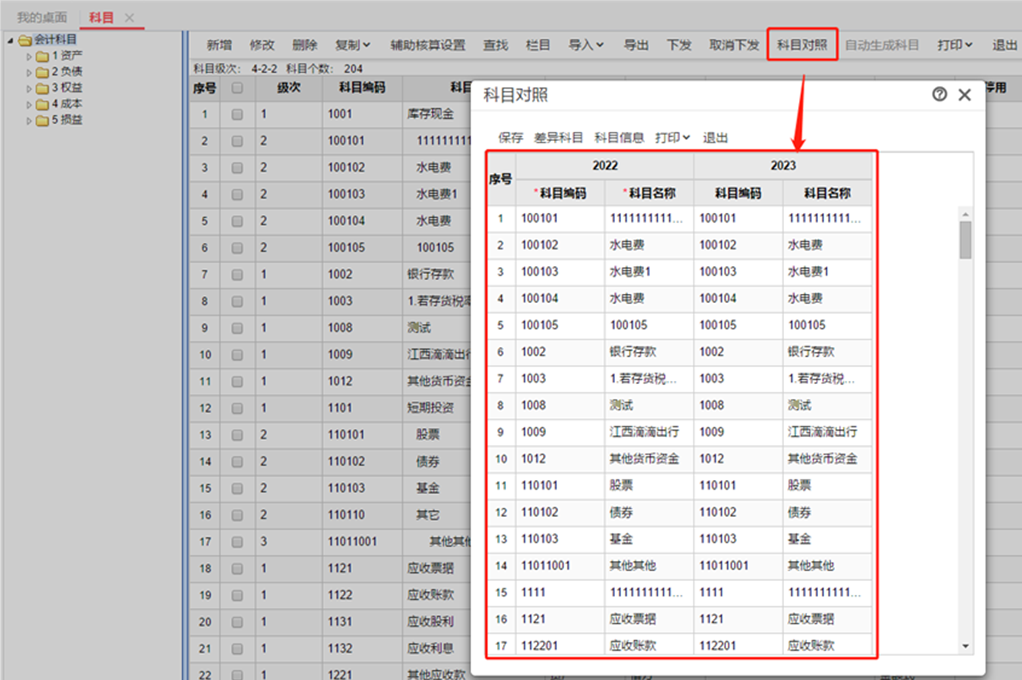Image resolution: width=1022 pixels, height=680 pixels.
Task: Click the 新增 toolbar button
Action: [219, 45]
